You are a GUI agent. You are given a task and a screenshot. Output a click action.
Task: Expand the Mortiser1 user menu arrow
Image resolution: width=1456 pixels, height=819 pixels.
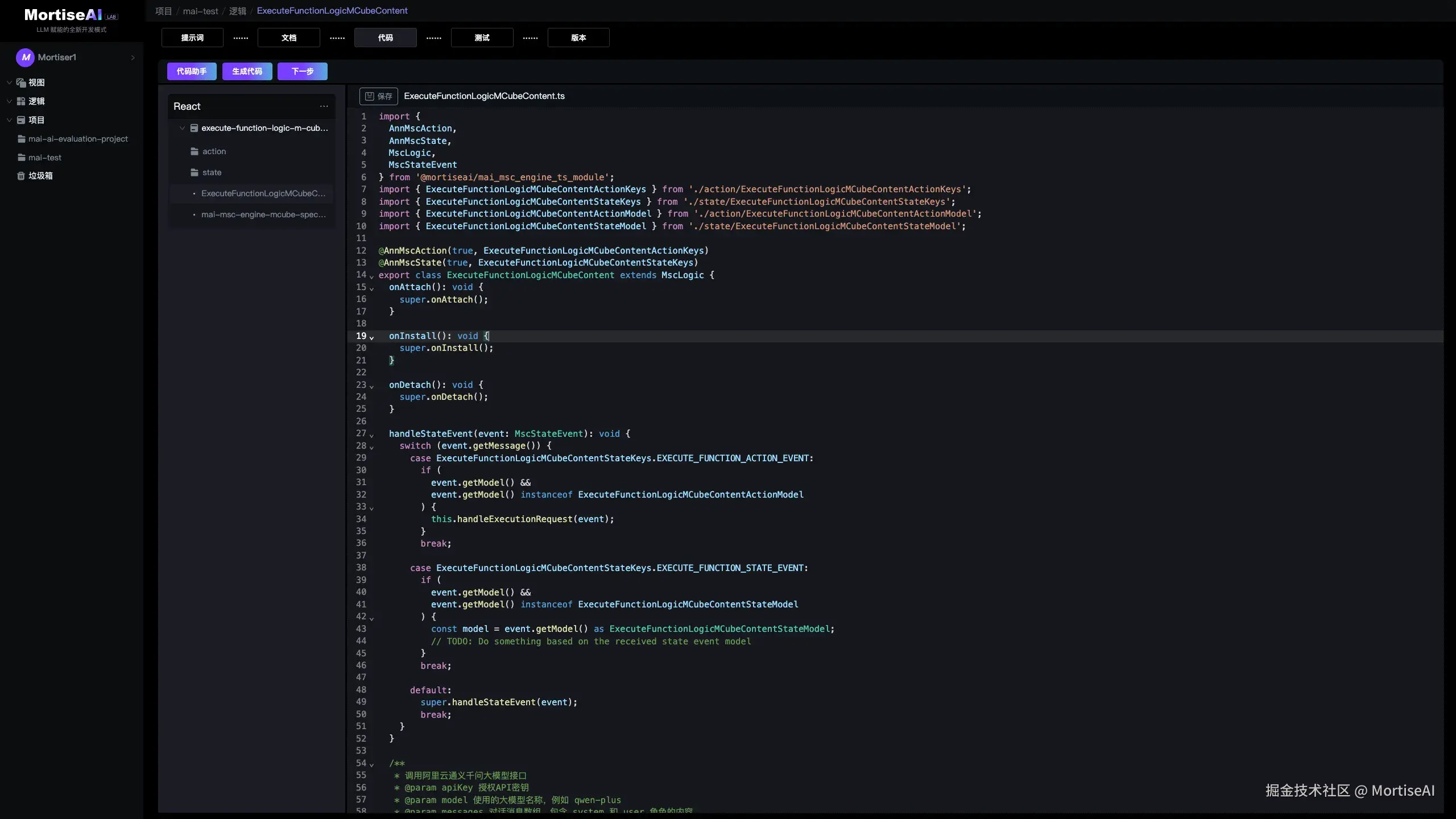(x=133, y=57)
